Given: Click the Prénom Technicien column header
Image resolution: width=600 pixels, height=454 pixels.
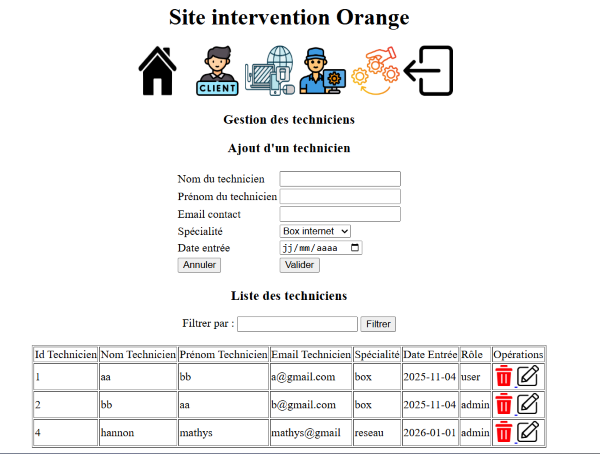Looking at the screenshot, I should click(x=223, y=354).
